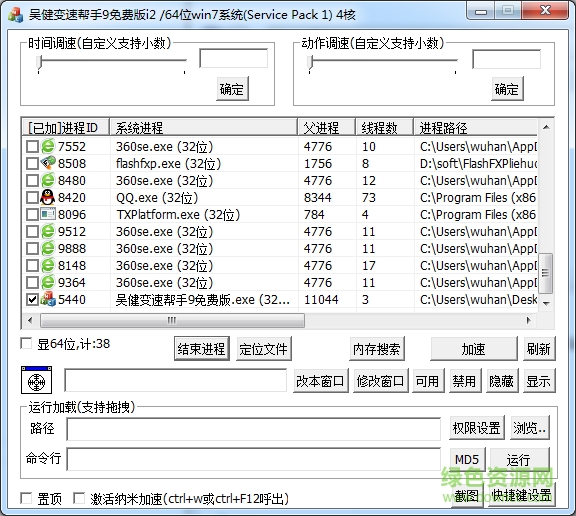Check the box for process 9888
The image size is (576, 516).
click(x=32, y=249)
